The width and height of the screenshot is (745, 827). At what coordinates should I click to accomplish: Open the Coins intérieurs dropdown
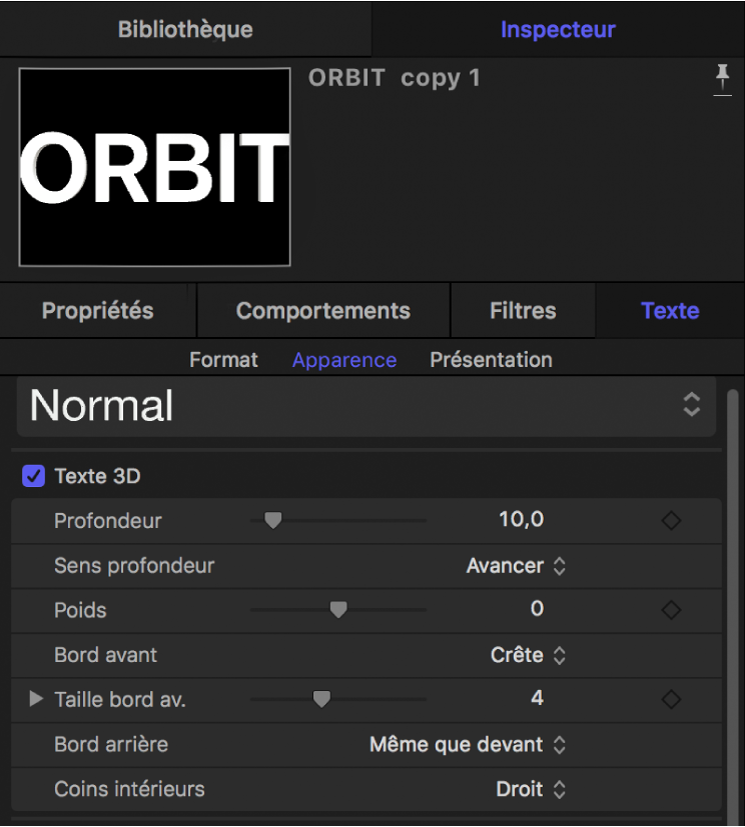point(532,789)
